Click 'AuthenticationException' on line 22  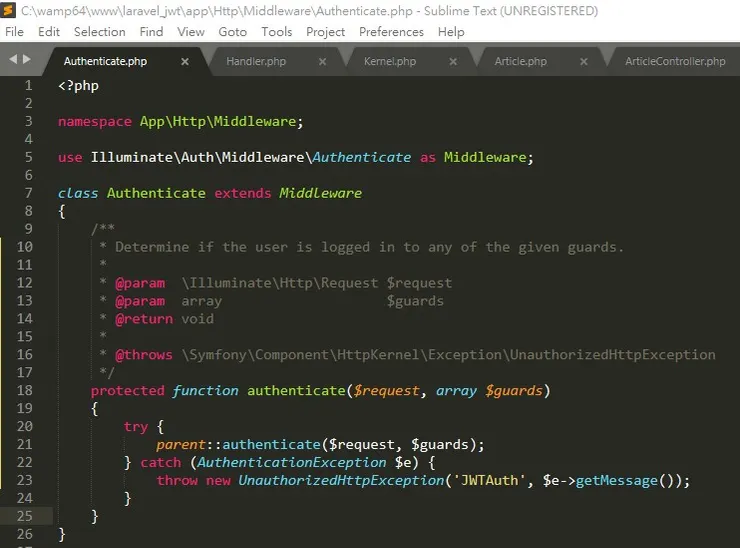point(292,463)
